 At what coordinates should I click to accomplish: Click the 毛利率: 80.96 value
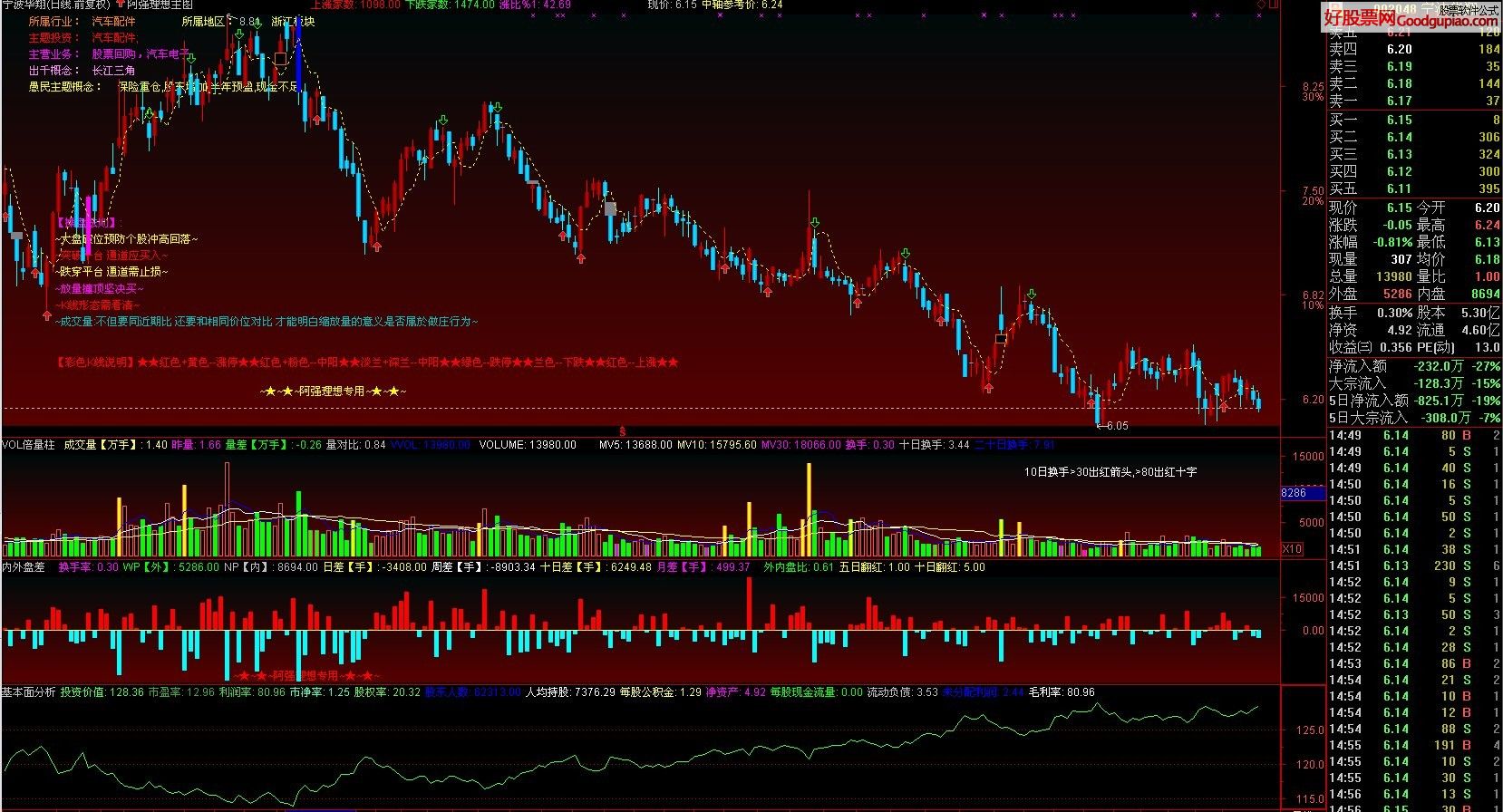point(1062,692)
